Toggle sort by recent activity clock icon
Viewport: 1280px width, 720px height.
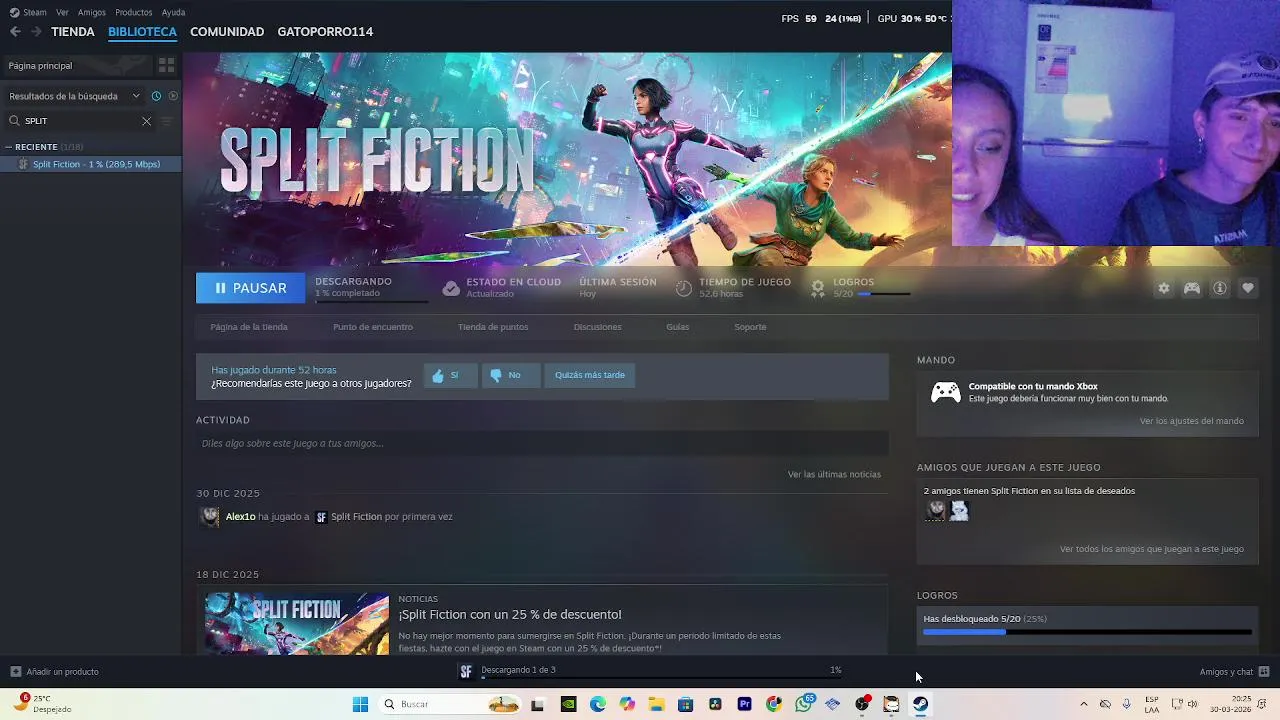pos(156,96)
